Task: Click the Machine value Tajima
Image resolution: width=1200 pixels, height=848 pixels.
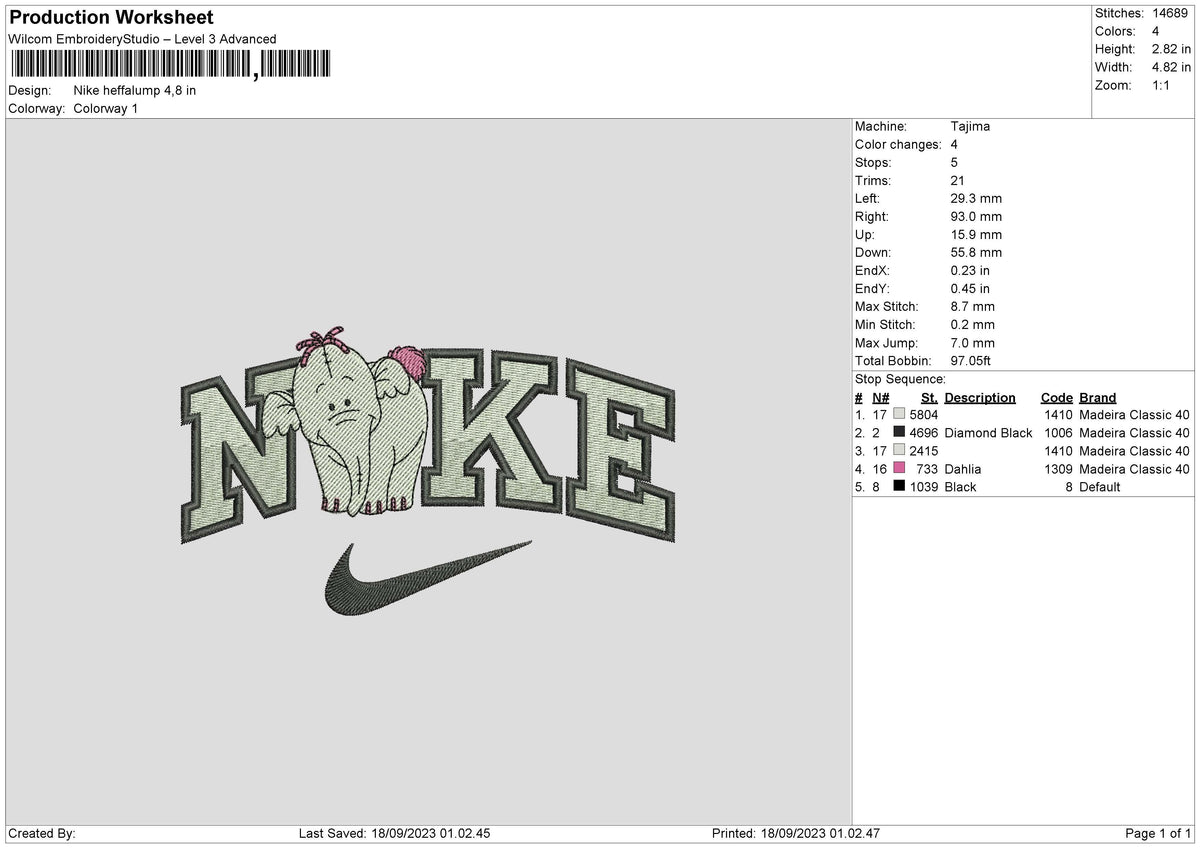Action: point(970,127)
